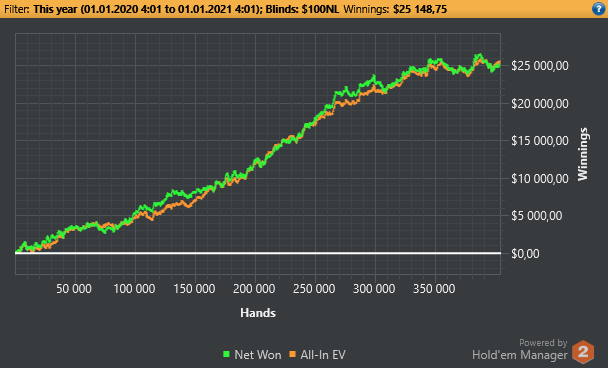This screenshot has width=608, height=368.
Task: Click the vertical Winnings axis title
Action: [x=583, y=154]
